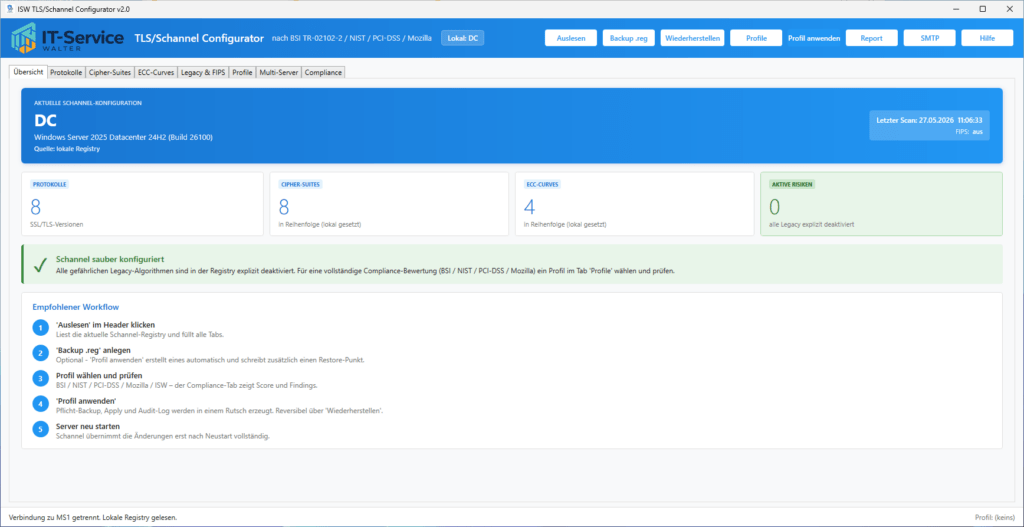Image resolution: width=1024 pixels, height=527 pixels.
Task: Click the Wiederherstellen button
Action: [693, 38]
